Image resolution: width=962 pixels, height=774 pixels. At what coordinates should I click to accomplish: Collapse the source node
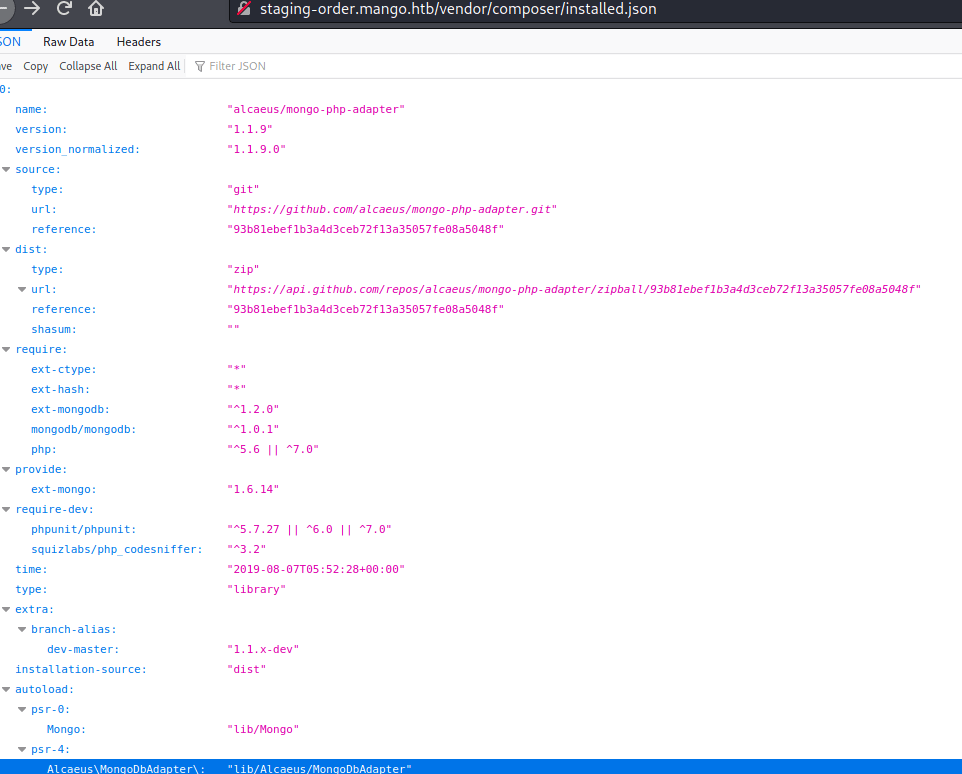pos(7,169)
